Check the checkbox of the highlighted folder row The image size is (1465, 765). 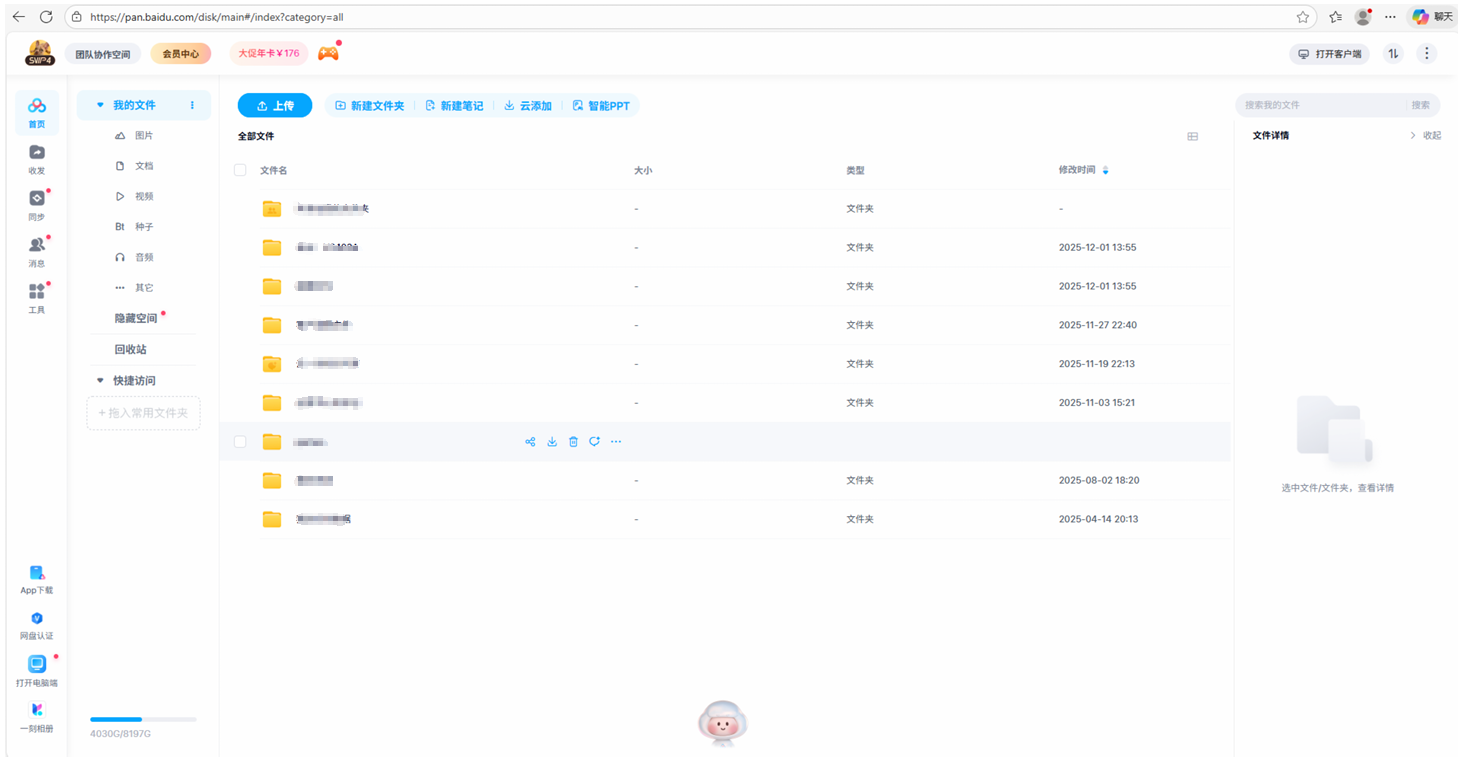[x=240, y=441]
